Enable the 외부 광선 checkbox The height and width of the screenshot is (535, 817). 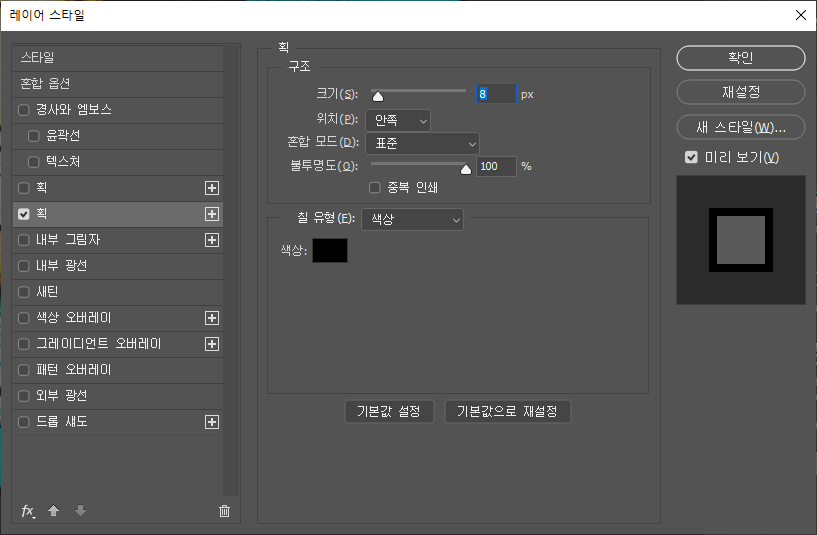(23, 396)
